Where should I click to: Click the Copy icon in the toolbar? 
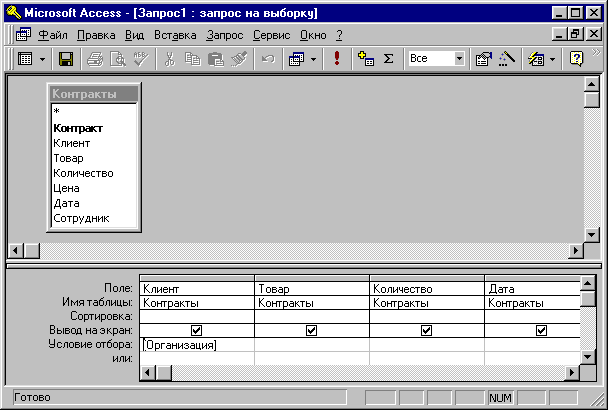pos(192,59)
